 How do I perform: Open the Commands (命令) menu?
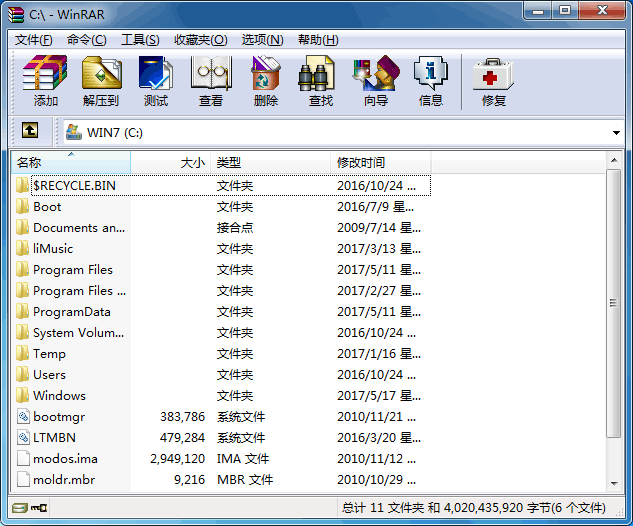coord(87,40)
